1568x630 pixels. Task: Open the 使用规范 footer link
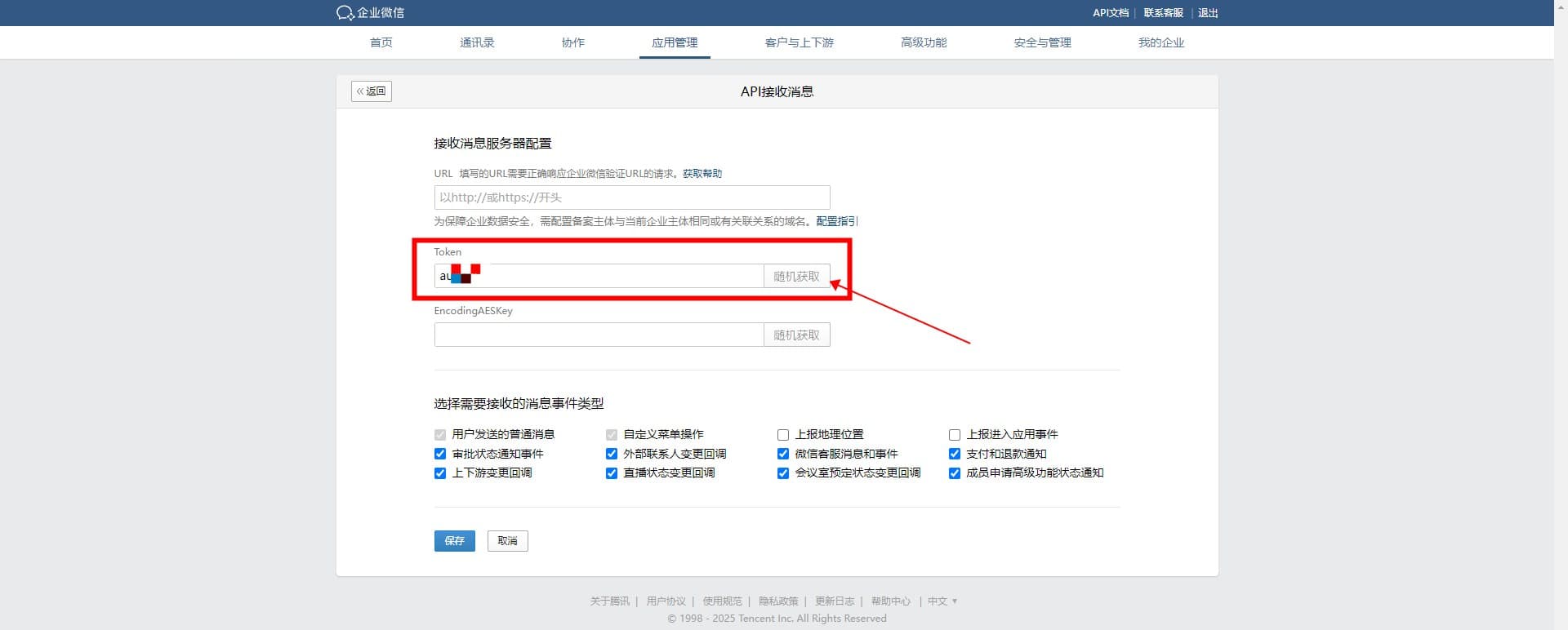723,601
